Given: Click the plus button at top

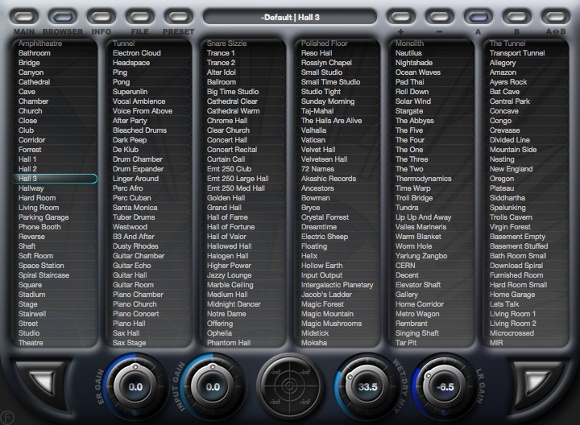Looking at the screenshot, I should click(x=401, y=17).
